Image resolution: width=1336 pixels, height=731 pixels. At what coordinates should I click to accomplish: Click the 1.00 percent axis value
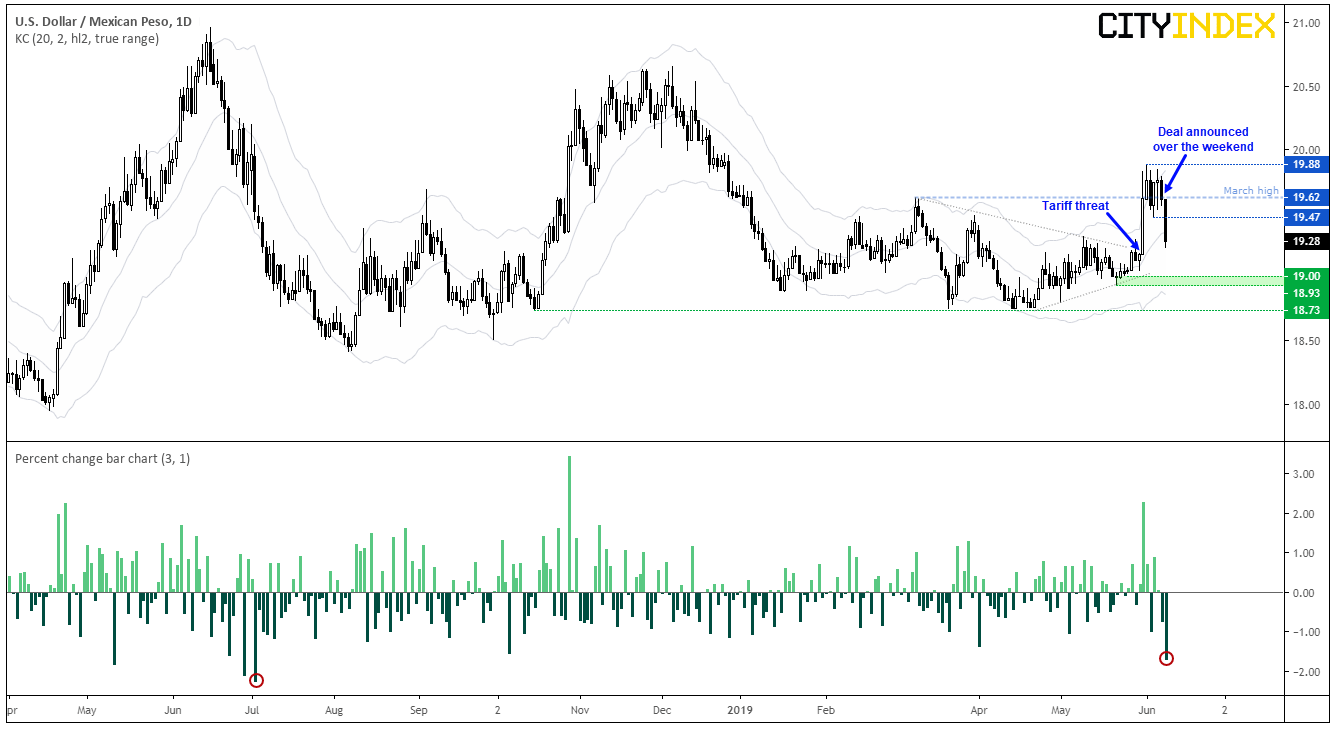(x=1306, y=553)
